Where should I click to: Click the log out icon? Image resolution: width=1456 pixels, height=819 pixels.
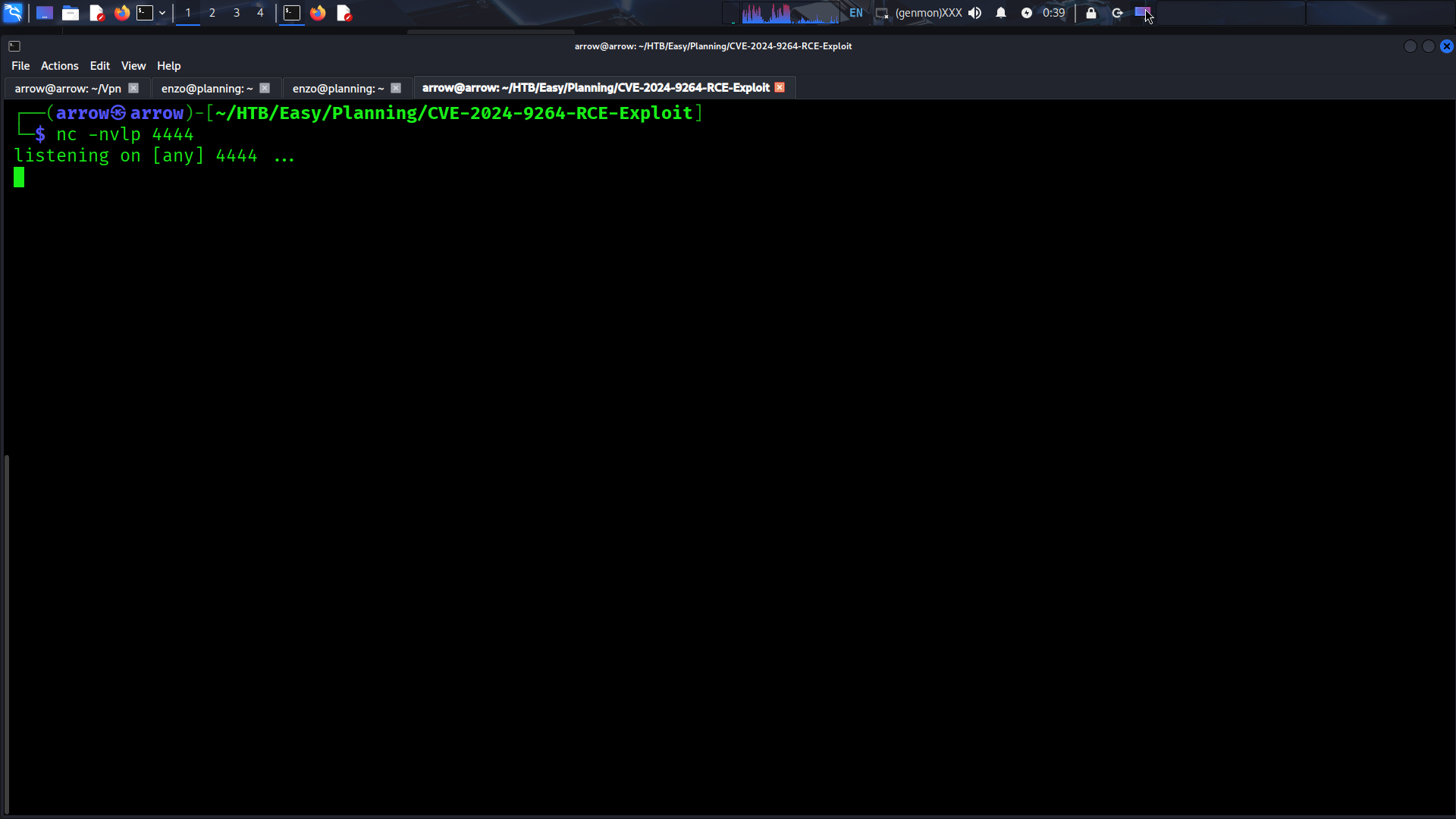(1117, 13)
